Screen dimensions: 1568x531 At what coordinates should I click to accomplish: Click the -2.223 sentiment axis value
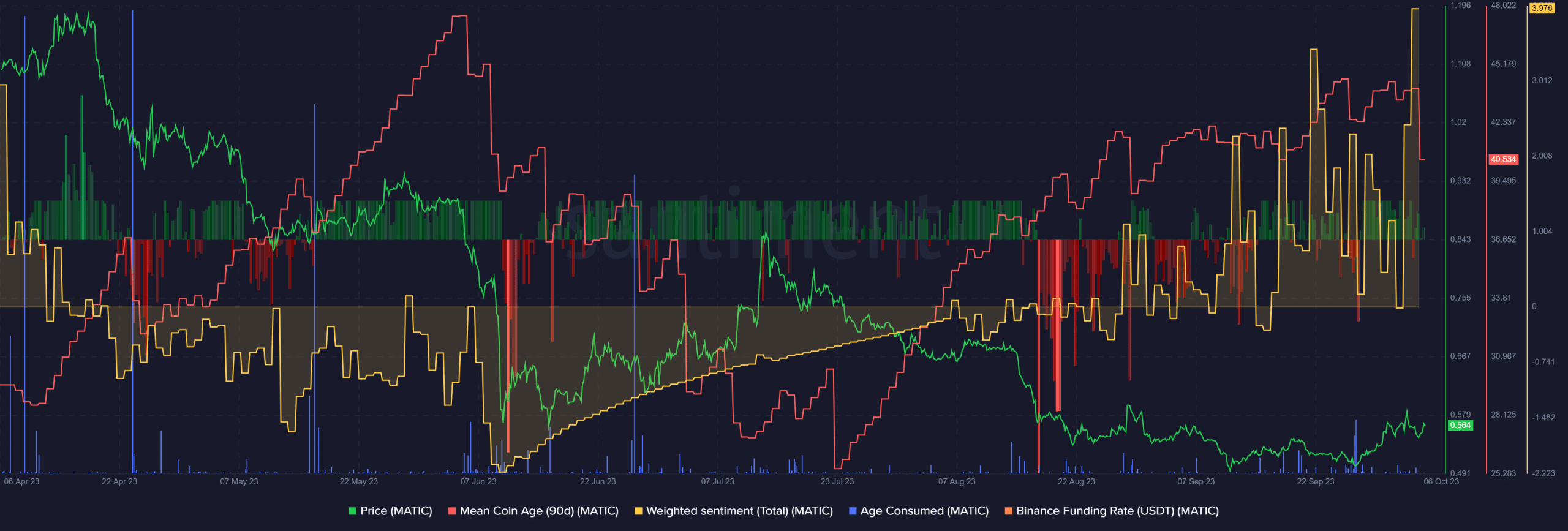pyautogui.click(x=1543, y=473)
